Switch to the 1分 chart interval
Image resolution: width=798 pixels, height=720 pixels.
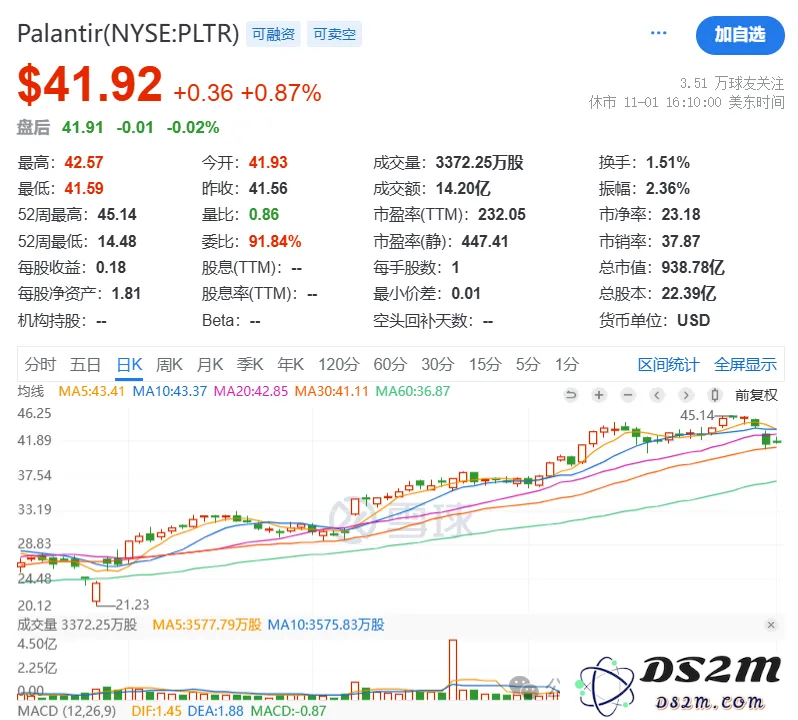coord(567,364)
